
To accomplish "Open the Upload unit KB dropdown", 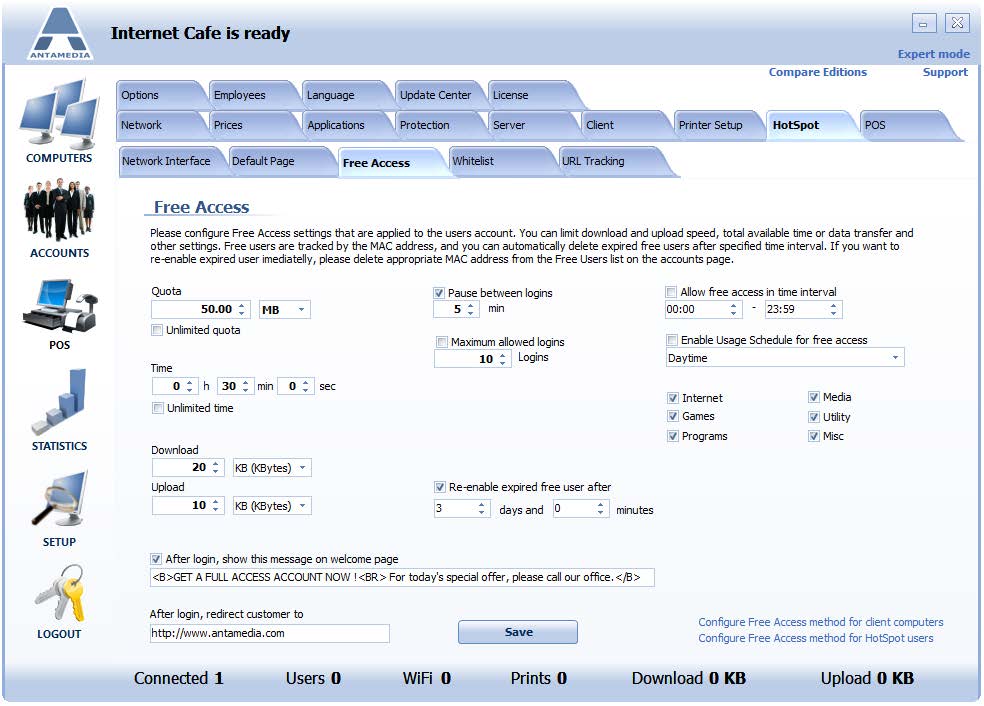I will pos(272,506).
